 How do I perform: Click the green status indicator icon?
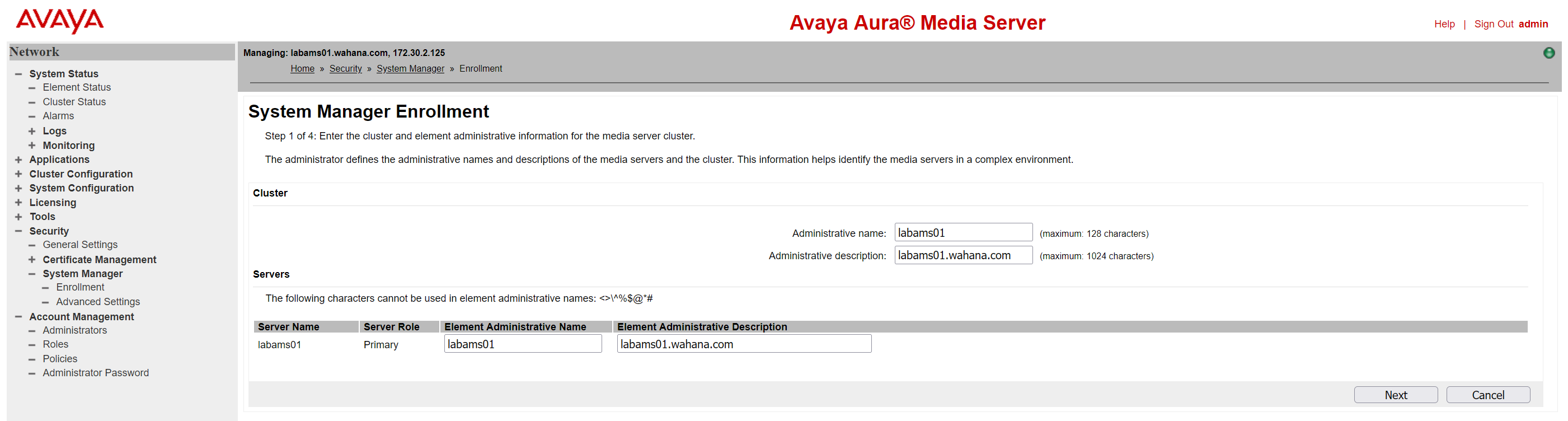point(1548,53)
